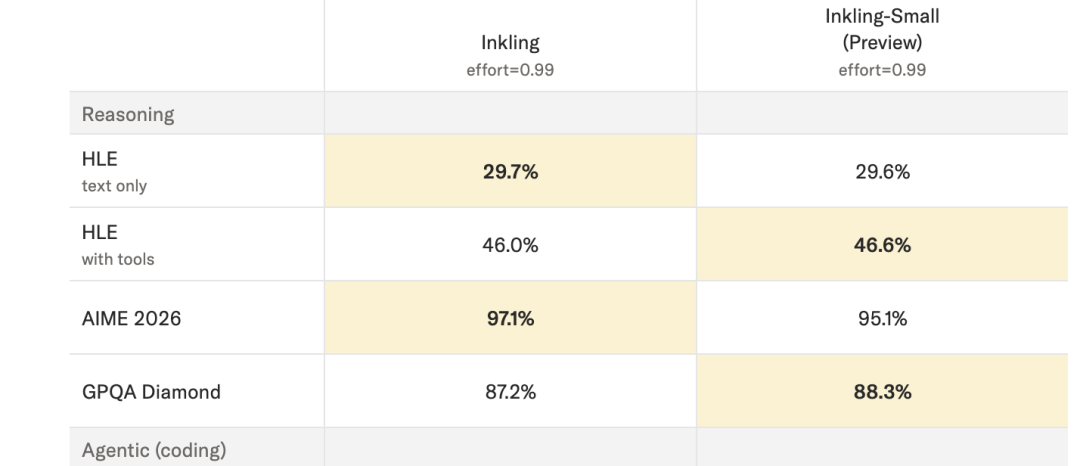Image resolution: width=1080 pixels, height=466 pixels.
Task: Click effort=0.99 text under Inkling
Action: pyautogui.click(x=510, y=70)
